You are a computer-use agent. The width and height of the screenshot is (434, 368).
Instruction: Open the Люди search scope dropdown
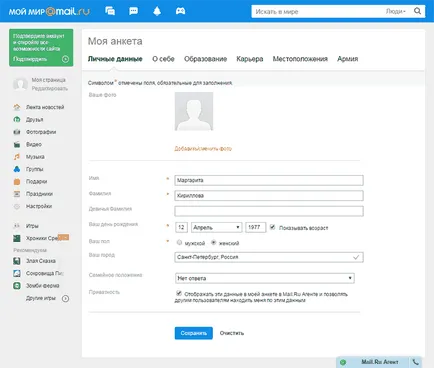tap(396, 11)
